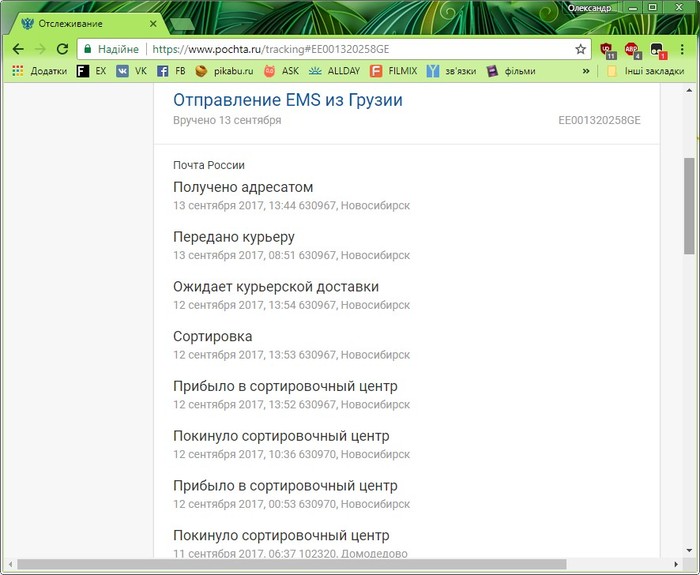
Task: Open the FB Facebook bookmark
Action: (x=171, y=71)
